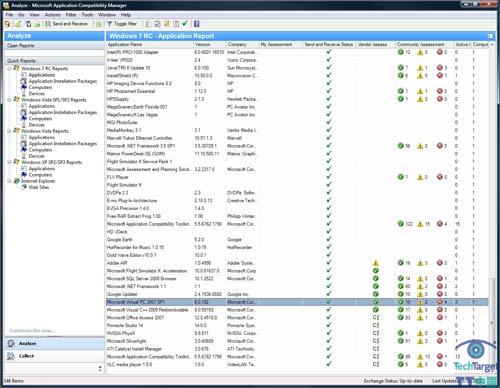This screenshot has height=388, width=500.
Task: Open Devices under Windows 7 RC Reports
Action: (x=37, y=94)
